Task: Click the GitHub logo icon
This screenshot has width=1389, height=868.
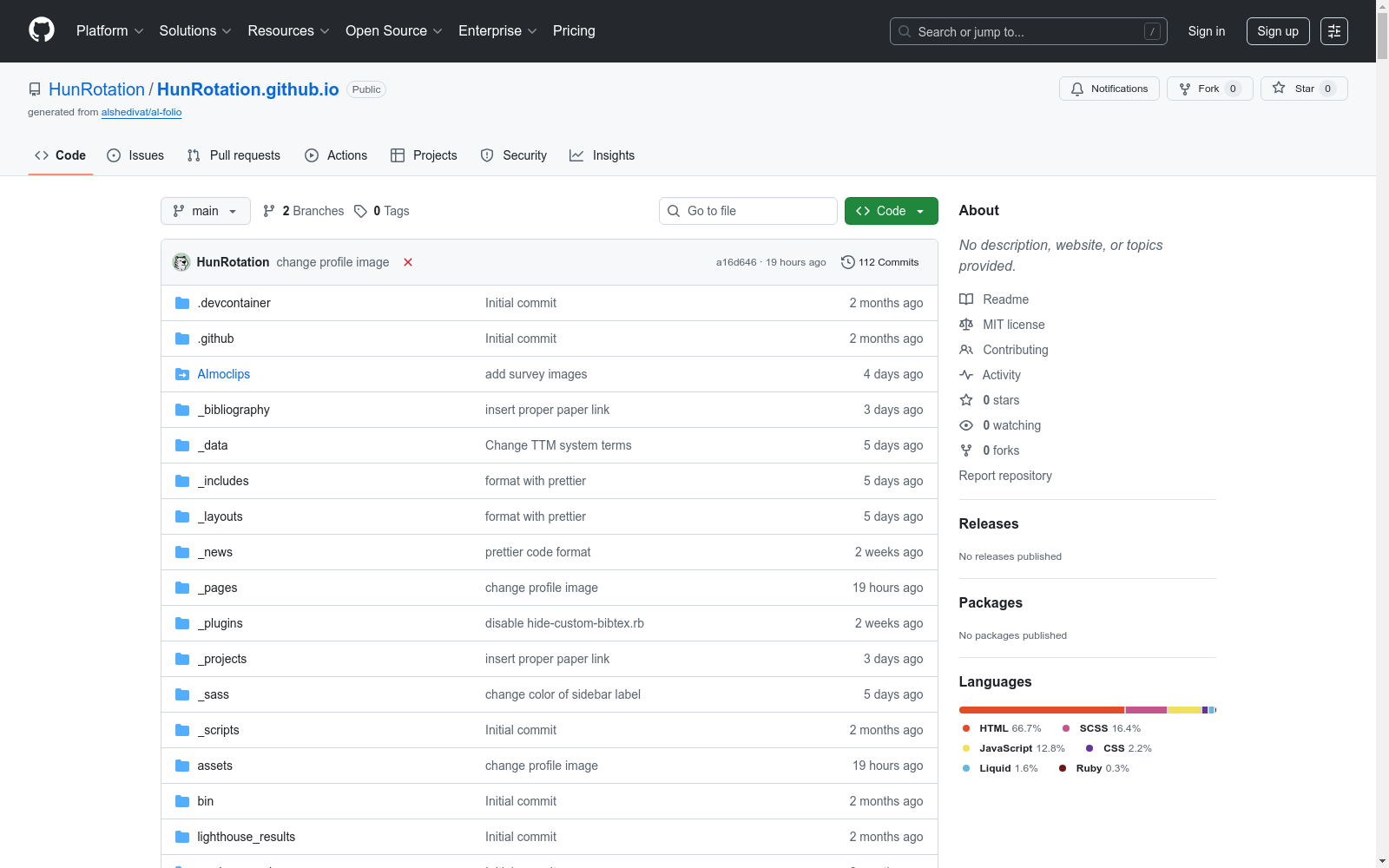Action: pyautogui.click(x=42, y=30)
